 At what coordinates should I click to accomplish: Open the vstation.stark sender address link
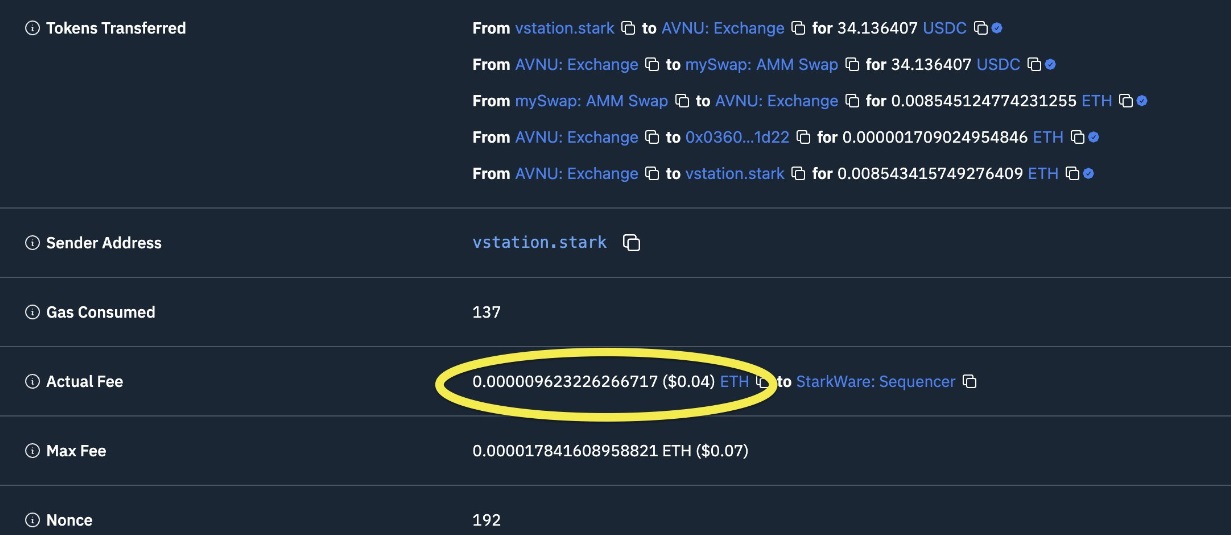pyautogui.click(x=539, y=243)
